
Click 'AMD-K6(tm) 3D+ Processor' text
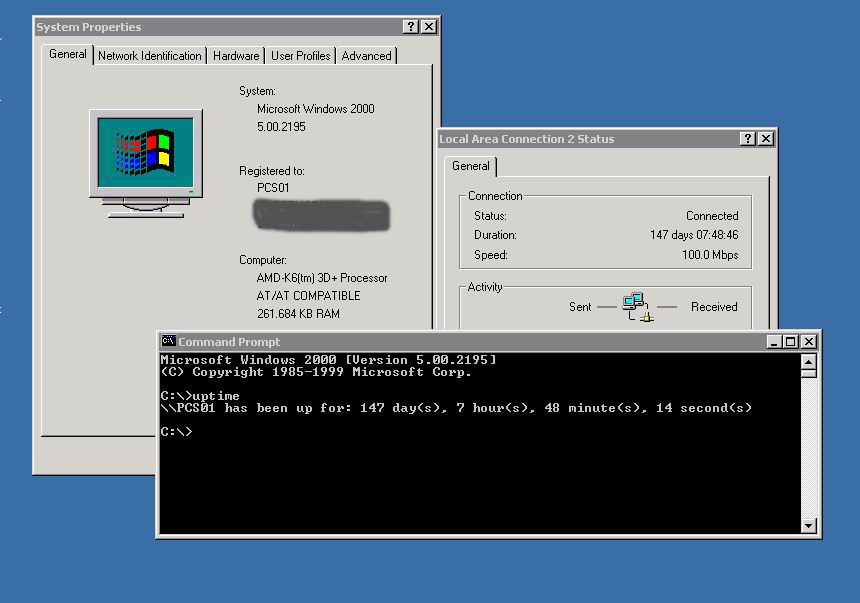click(x=322, y=278)
